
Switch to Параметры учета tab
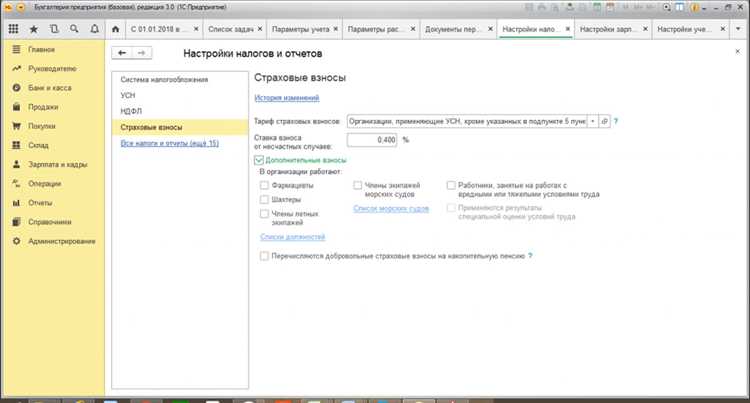[300, 29]
